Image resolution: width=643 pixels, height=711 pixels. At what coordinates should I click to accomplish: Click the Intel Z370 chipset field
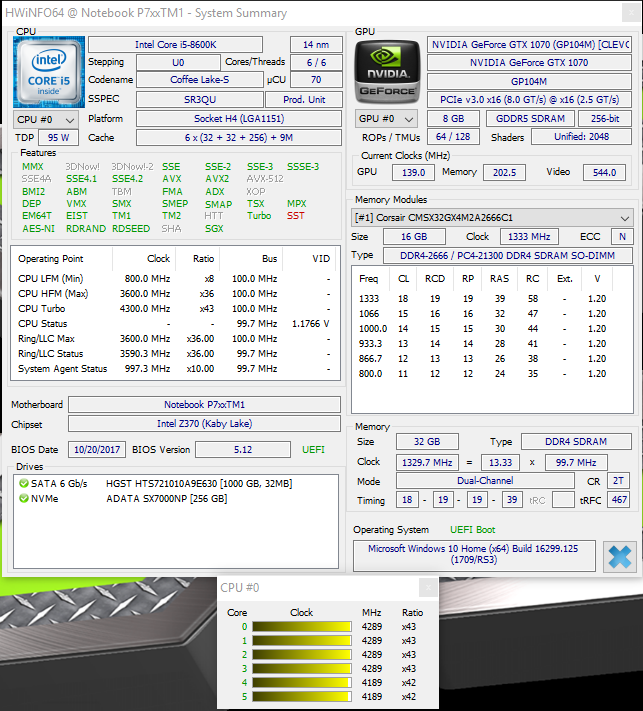pyautogui.click(x=205, y=424)
